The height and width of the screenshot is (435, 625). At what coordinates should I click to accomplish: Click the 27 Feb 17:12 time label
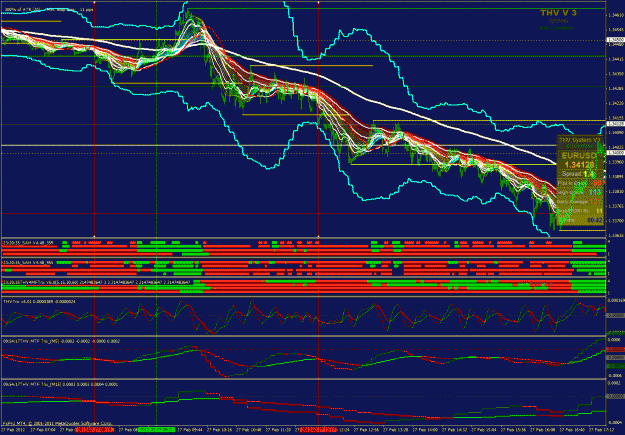[x=602, y=430]
